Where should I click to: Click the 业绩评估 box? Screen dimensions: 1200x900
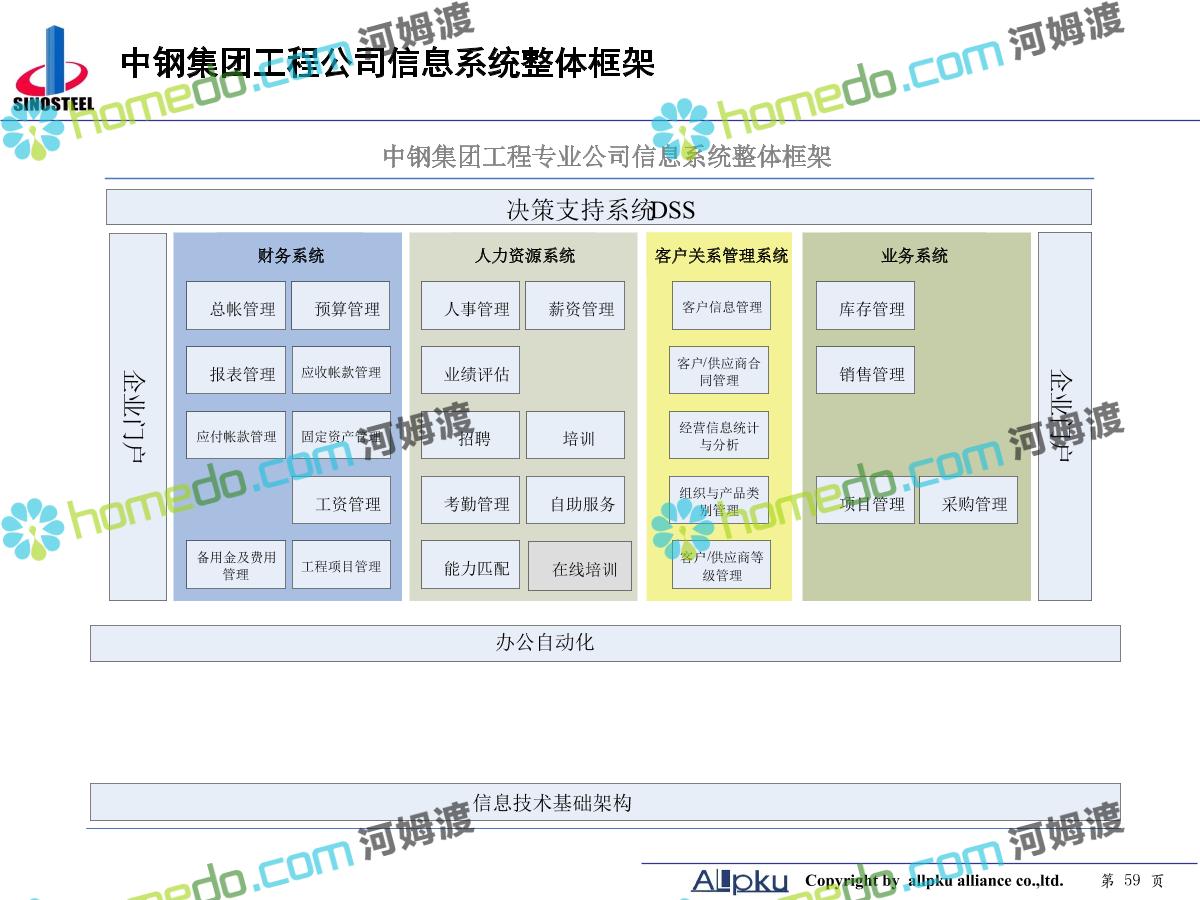(x=470, y=370)
